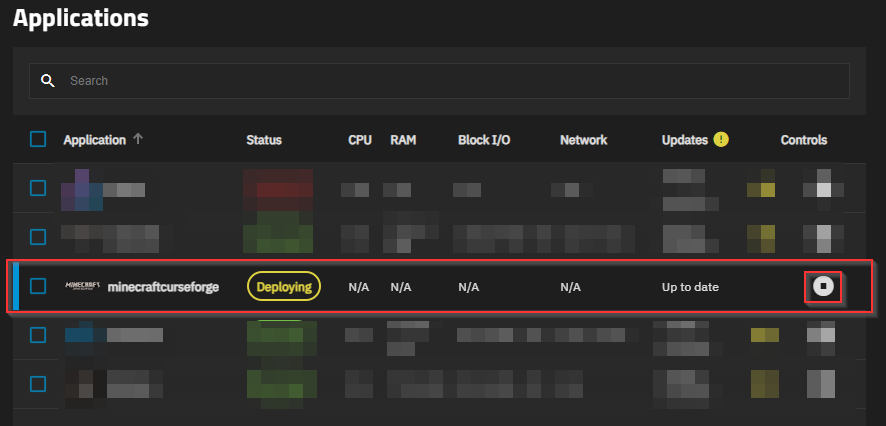Click the Block I/O column header

click(484, 140)
